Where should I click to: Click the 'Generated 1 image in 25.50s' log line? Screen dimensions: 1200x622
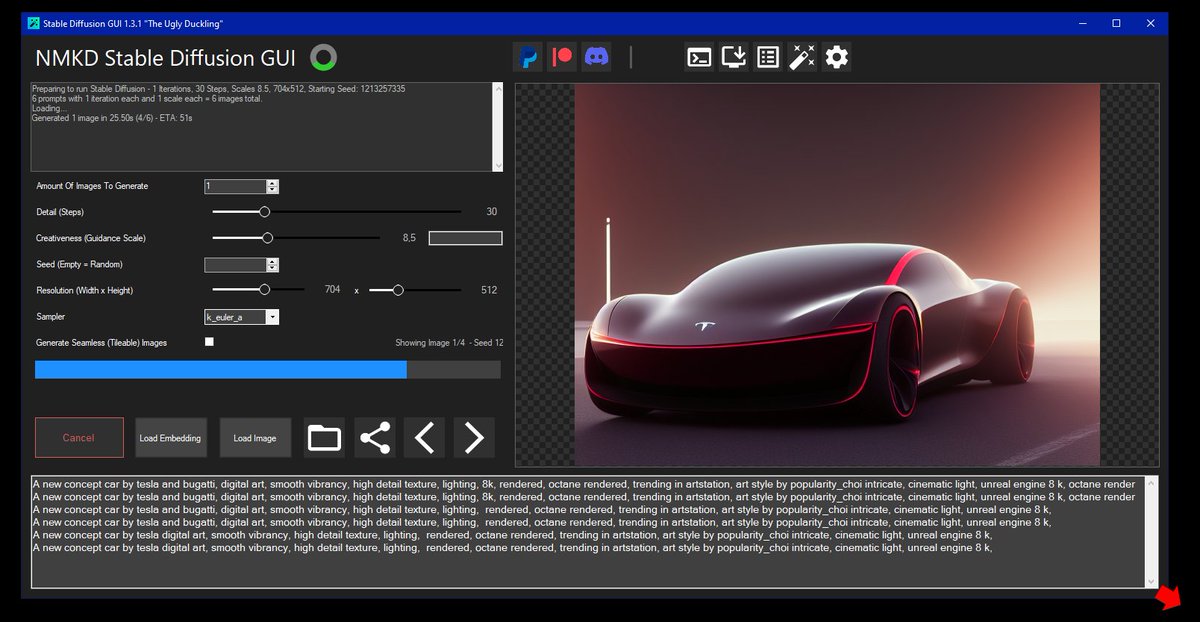tap(111, 118)
